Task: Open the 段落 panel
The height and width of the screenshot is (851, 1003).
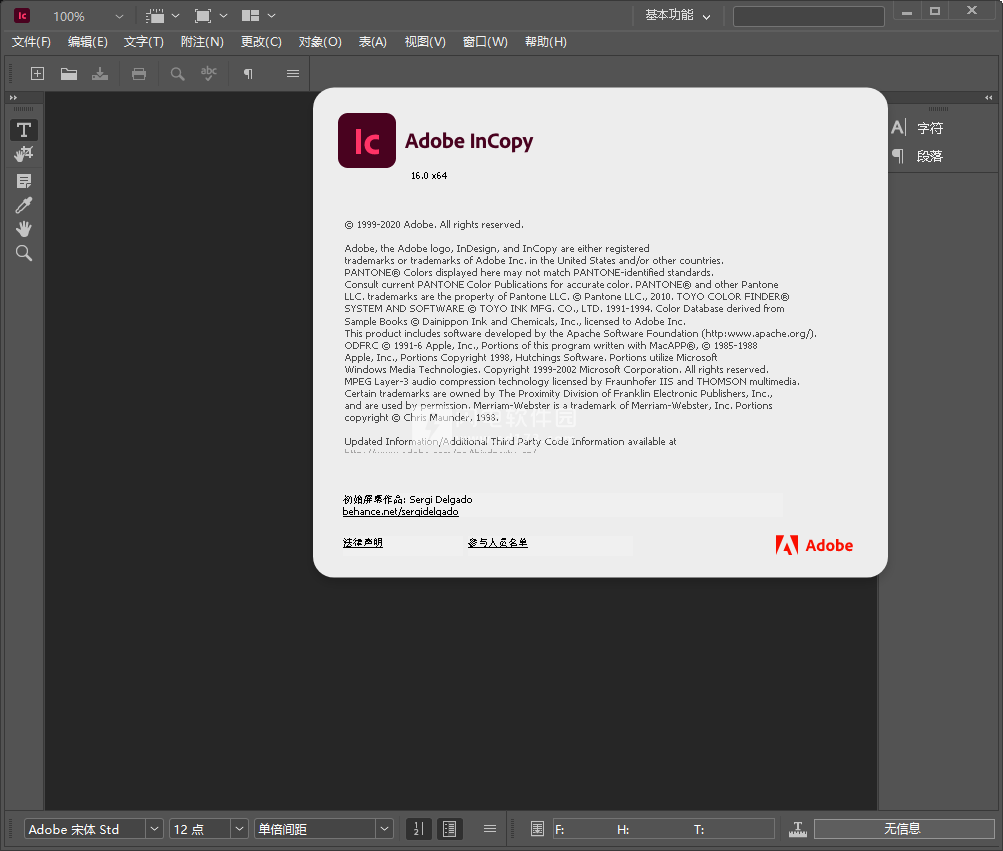Action: [x=918, y=156]
